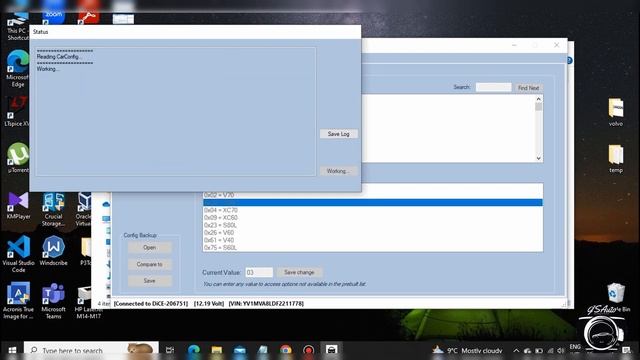
Task: Click the scroll down arrow of the top list
Action: (538, 158)
